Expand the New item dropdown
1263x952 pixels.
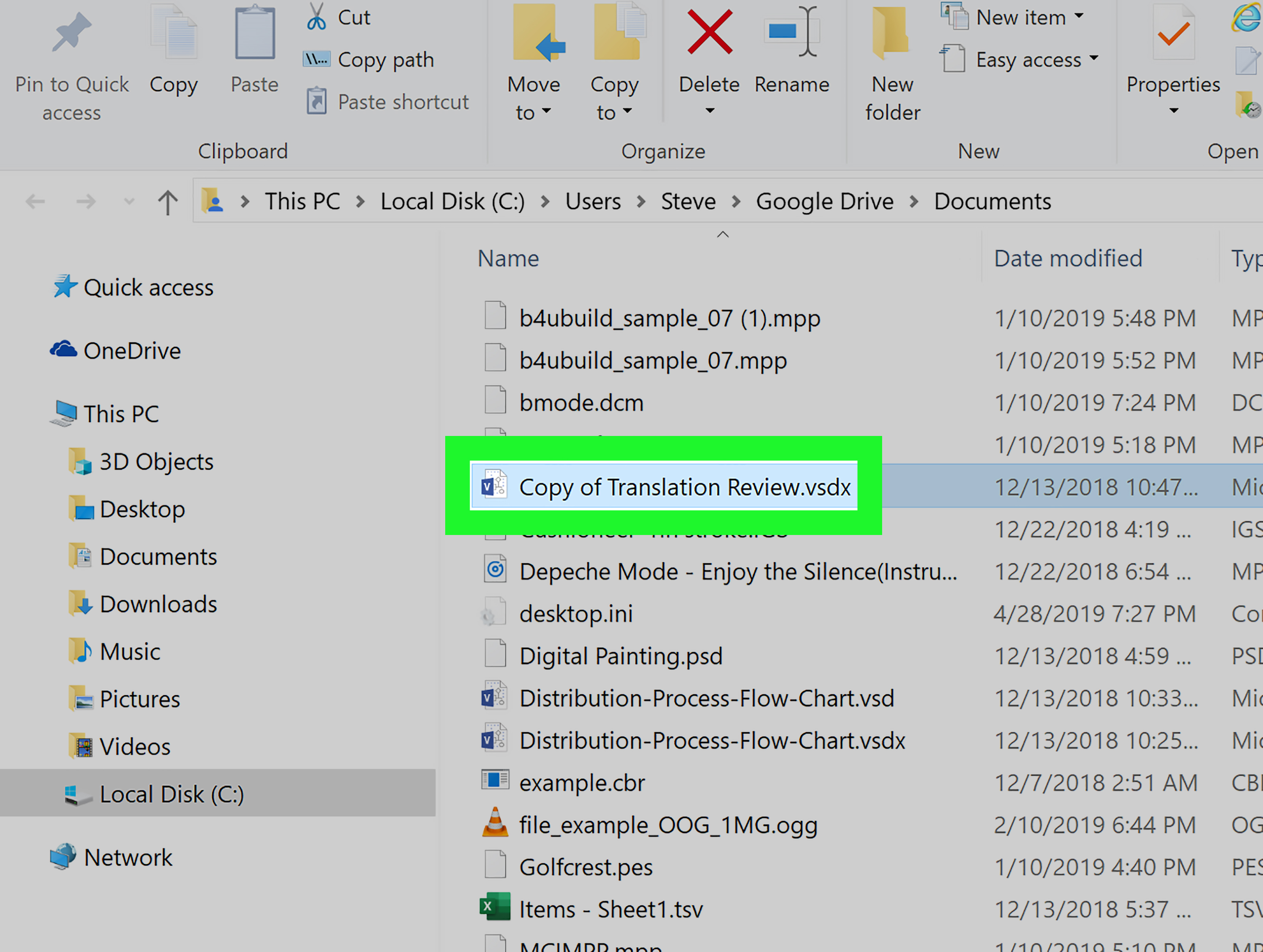coord(1080,17)
